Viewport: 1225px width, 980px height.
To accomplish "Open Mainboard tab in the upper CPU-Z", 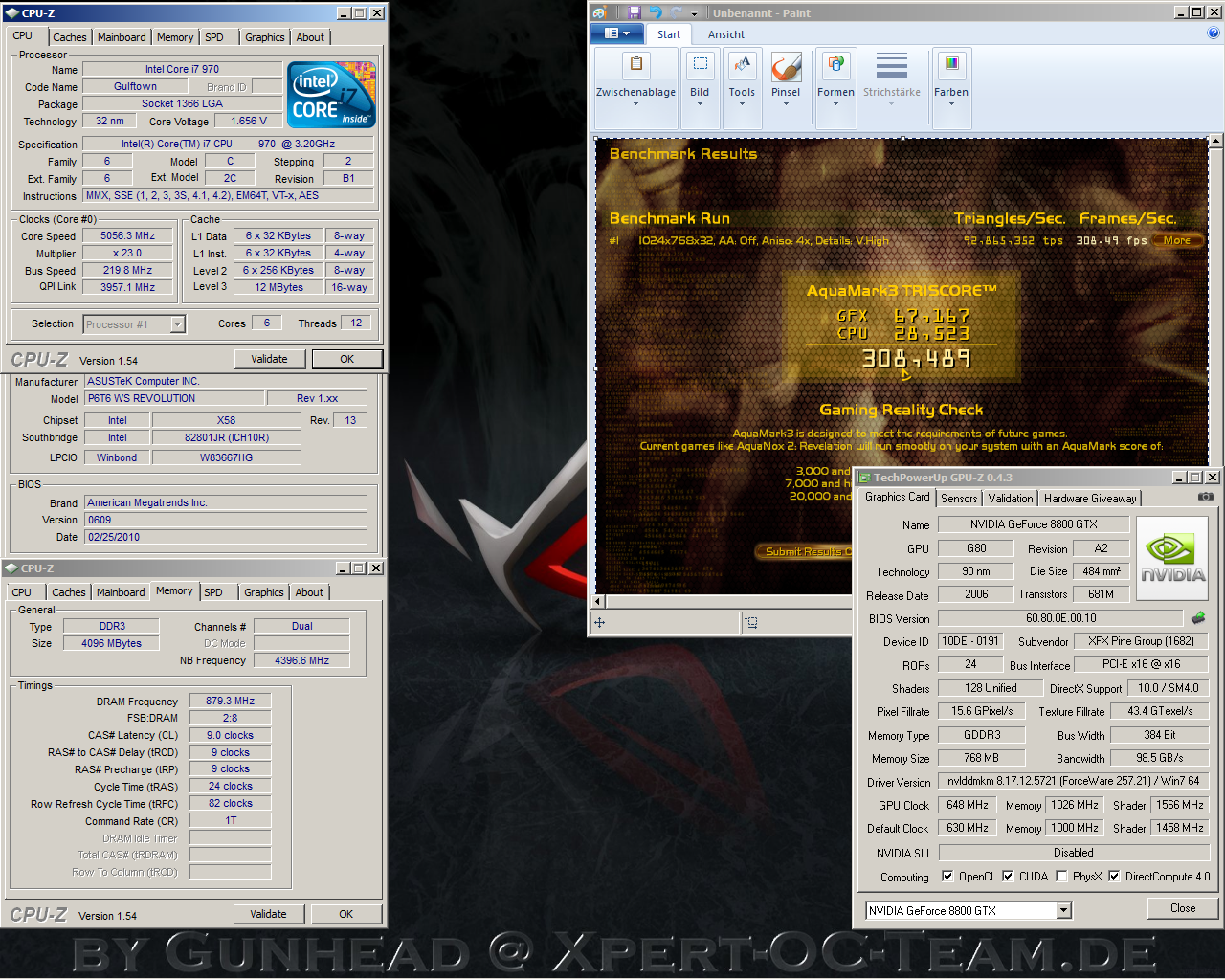I will coord(122,37).
